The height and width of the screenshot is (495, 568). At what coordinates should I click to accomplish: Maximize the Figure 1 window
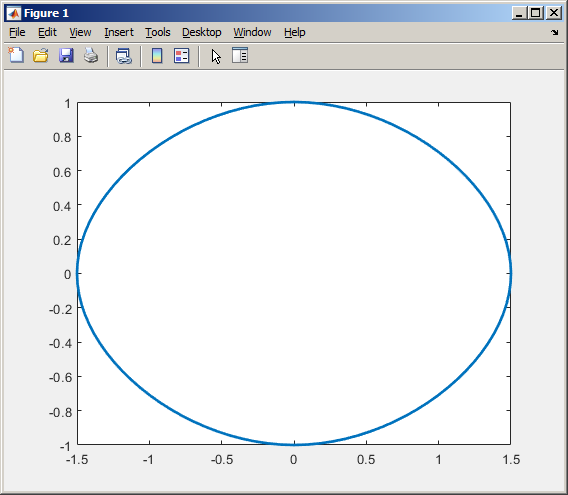pos(535,13)
